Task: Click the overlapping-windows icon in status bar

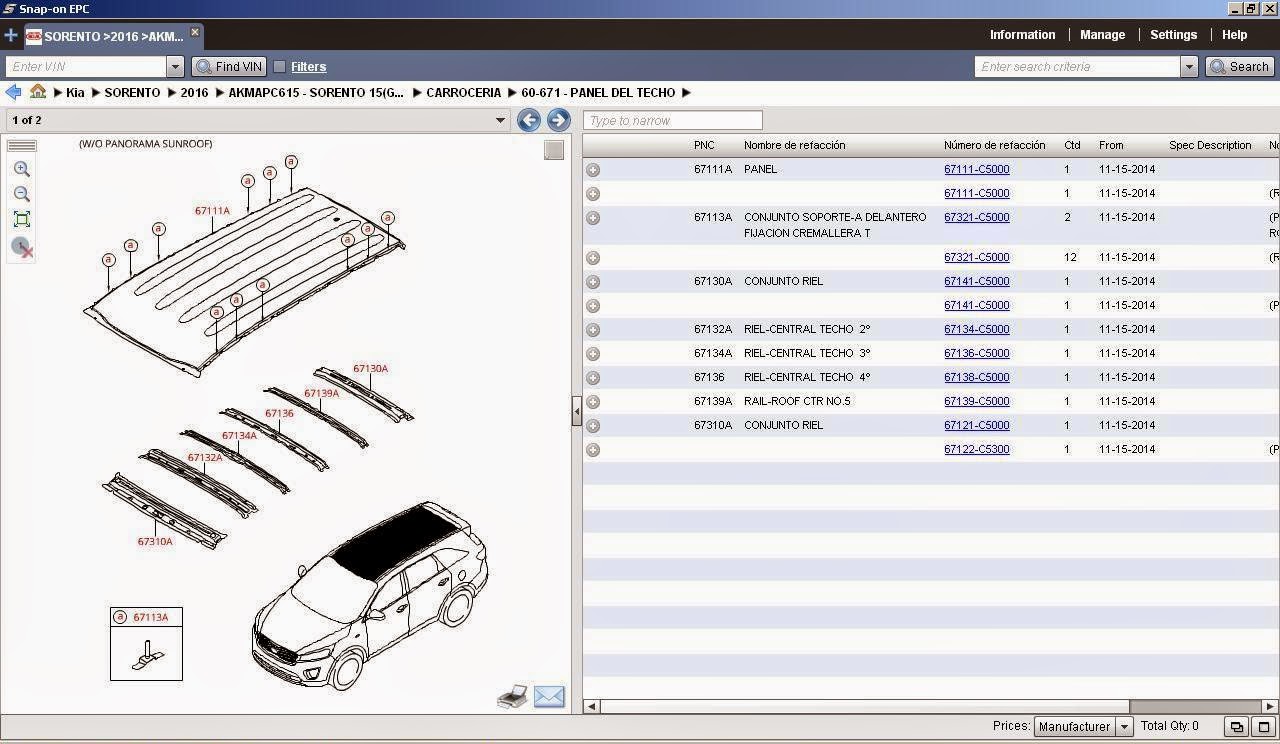Action: click(1237, 727)
